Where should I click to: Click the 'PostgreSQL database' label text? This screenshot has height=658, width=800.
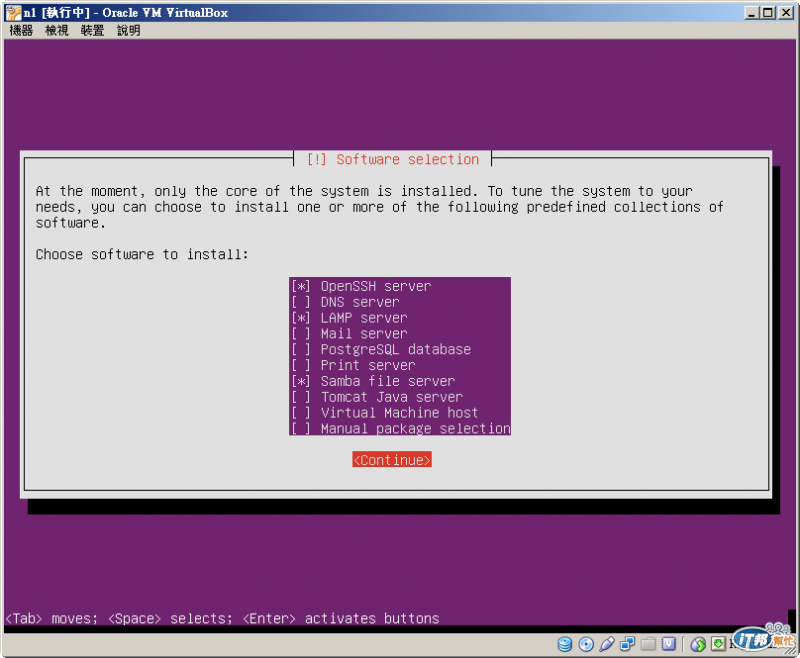click(x=395, y=349)
